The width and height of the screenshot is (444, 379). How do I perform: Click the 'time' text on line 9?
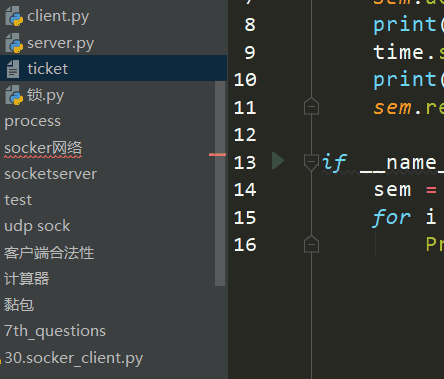399,52
